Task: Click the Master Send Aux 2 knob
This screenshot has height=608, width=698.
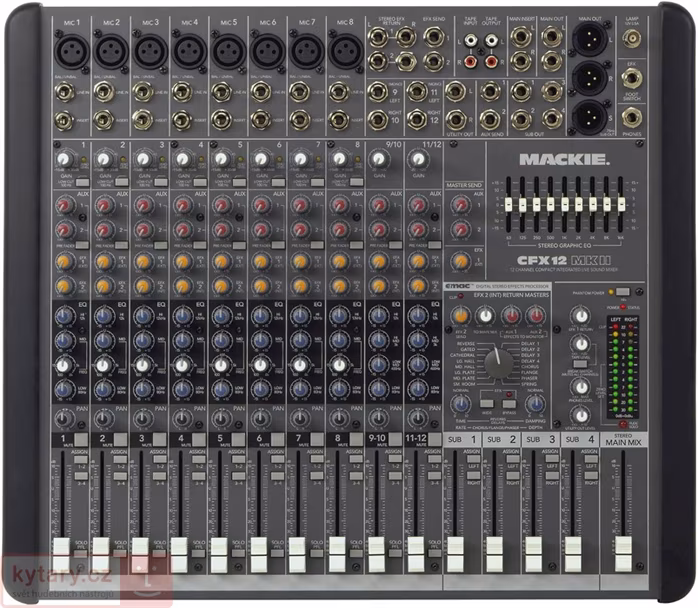Action: [x=461, y=230]
